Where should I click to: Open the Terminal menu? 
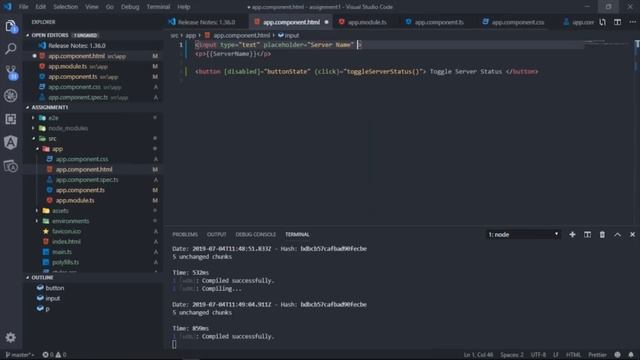coord(158,7)
